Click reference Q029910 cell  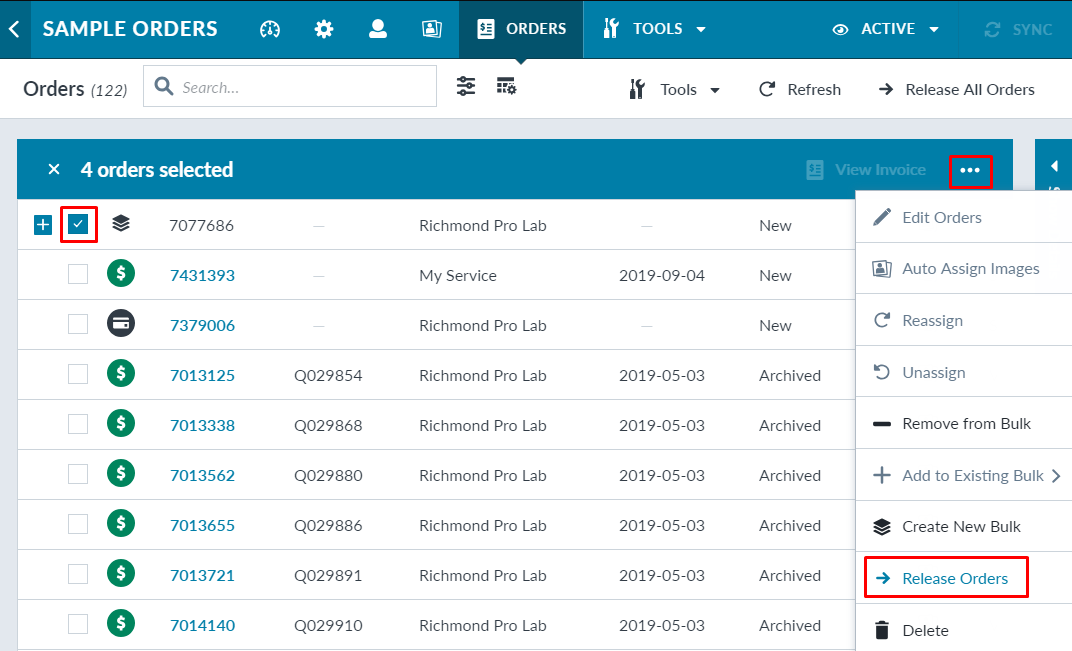click(x=328, y=625)
